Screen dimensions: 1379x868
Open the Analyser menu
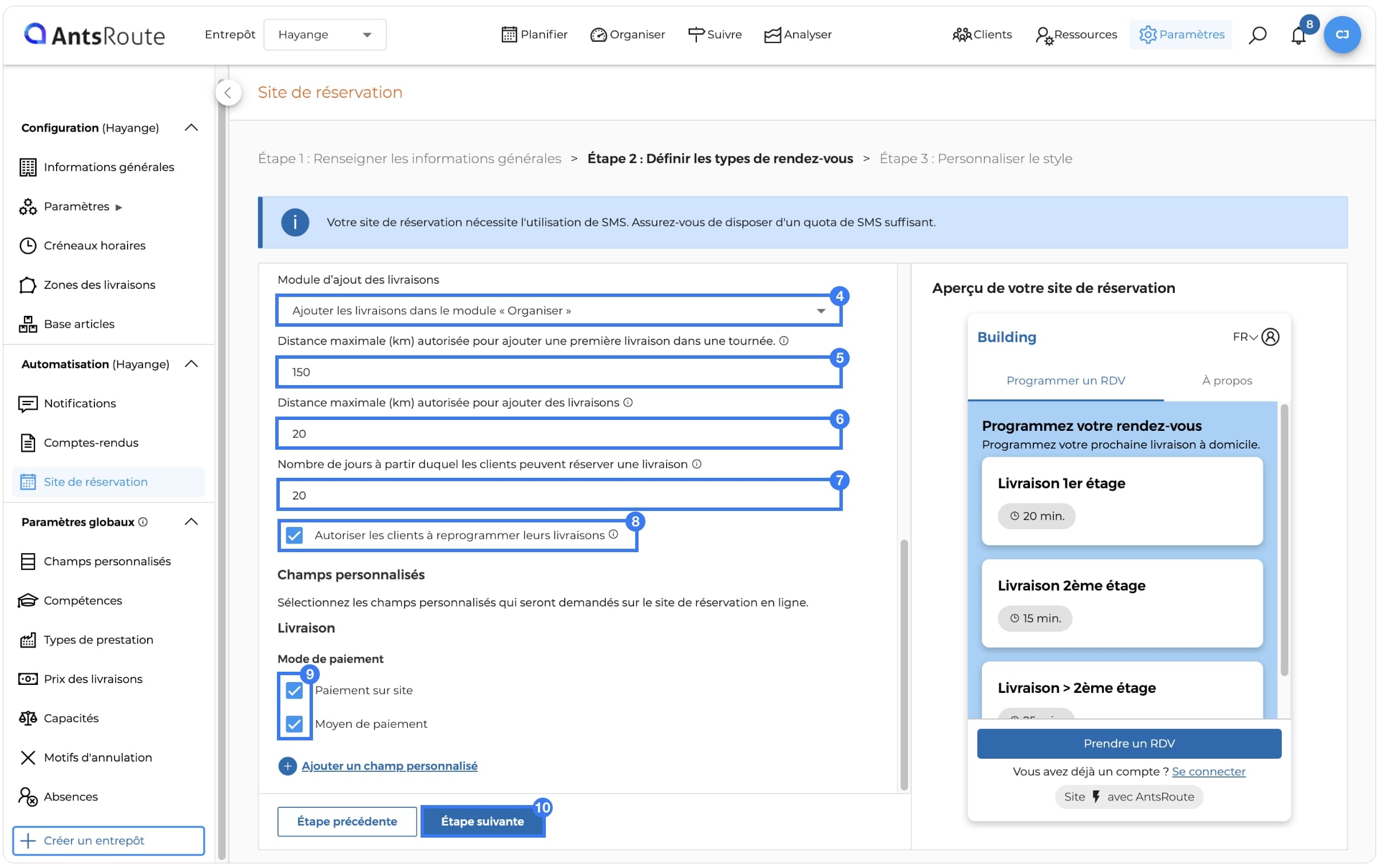click(x=798, y=35)
